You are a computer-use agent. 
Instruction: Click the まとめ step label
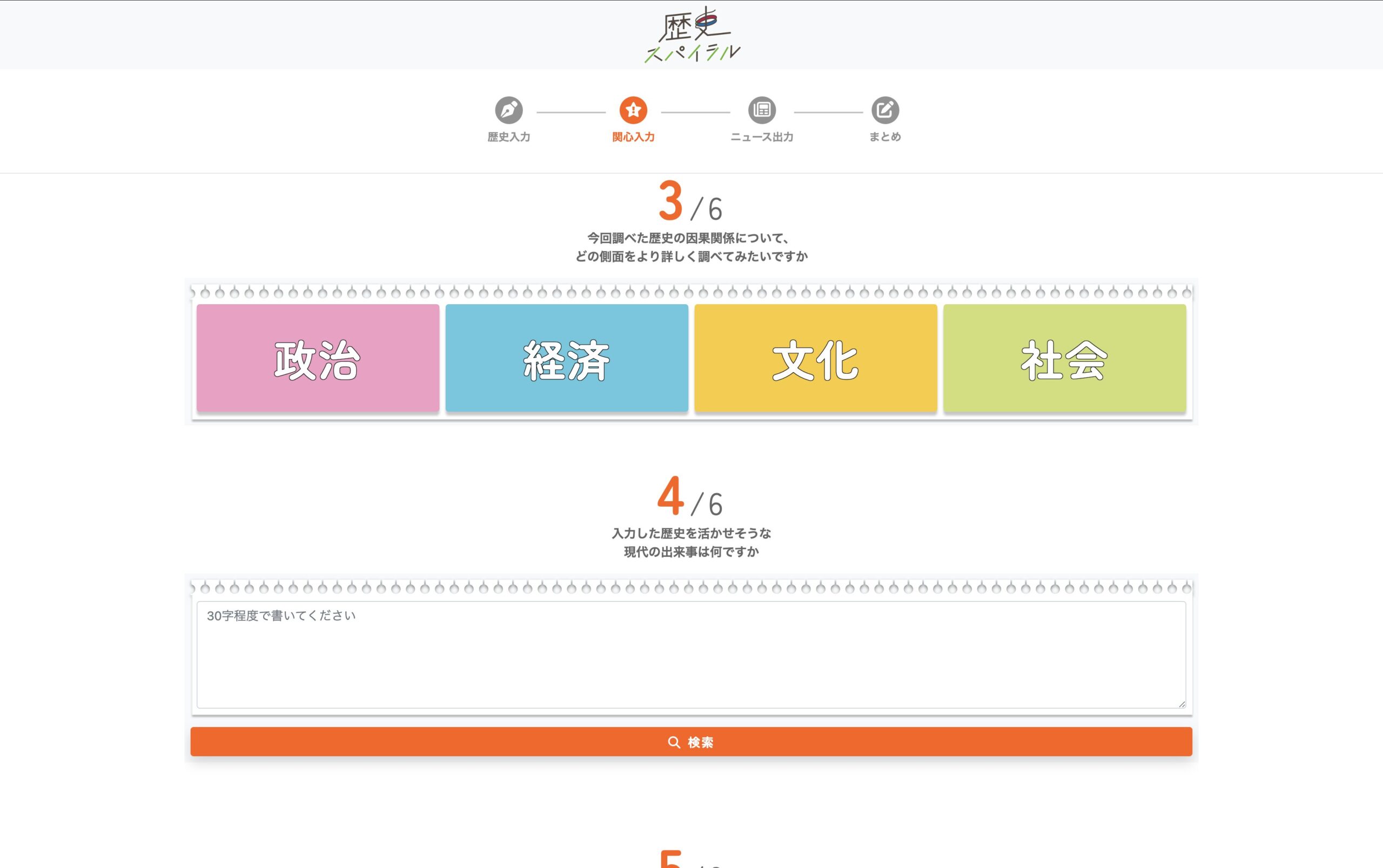pos(885,137)
